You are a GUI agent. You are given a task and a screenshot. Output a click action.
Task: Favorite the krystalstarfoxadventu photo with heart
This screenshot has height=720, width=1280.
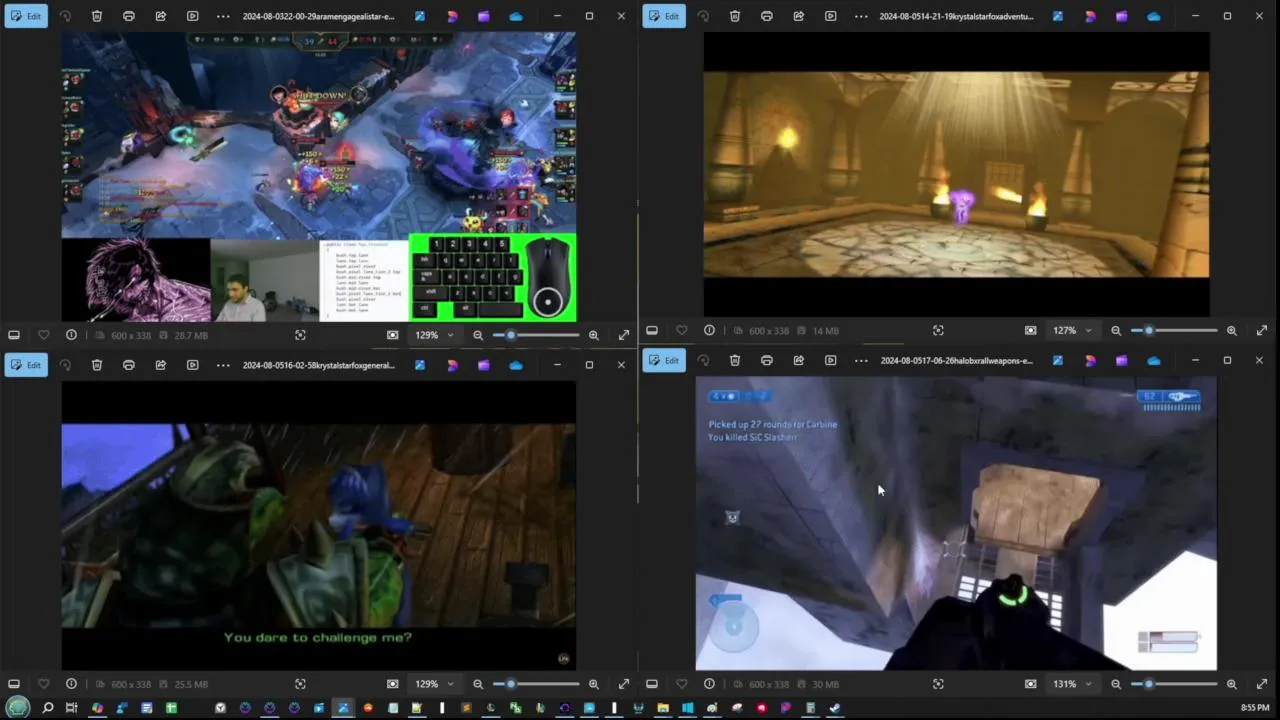pos(681,330)
